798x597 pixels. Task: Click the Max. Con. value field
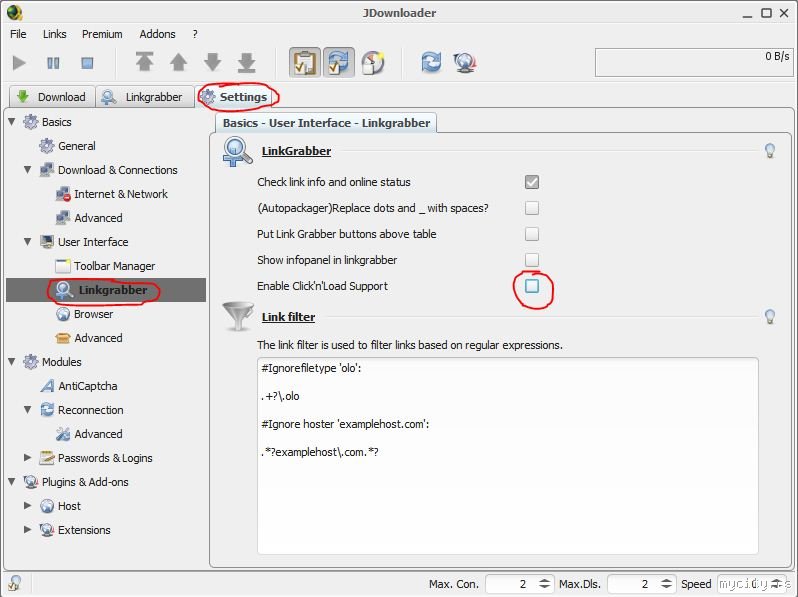[x=510, y=584]
